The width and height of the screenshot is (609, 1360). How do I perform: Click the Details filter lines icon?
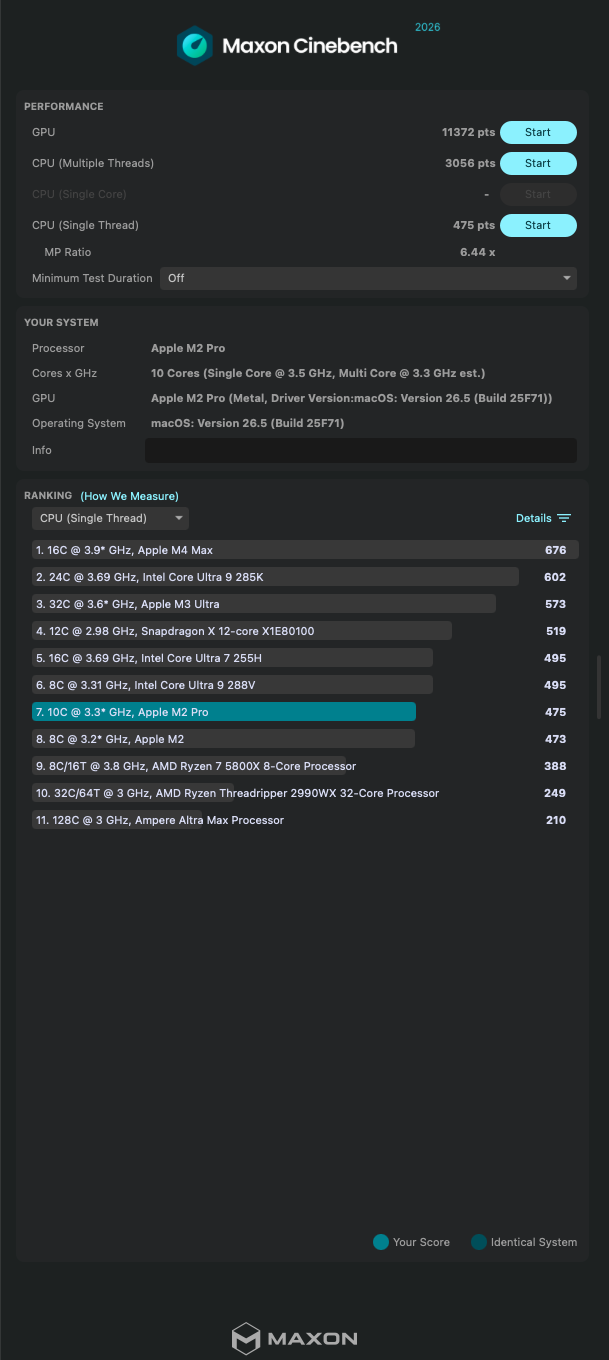point(564,518)
